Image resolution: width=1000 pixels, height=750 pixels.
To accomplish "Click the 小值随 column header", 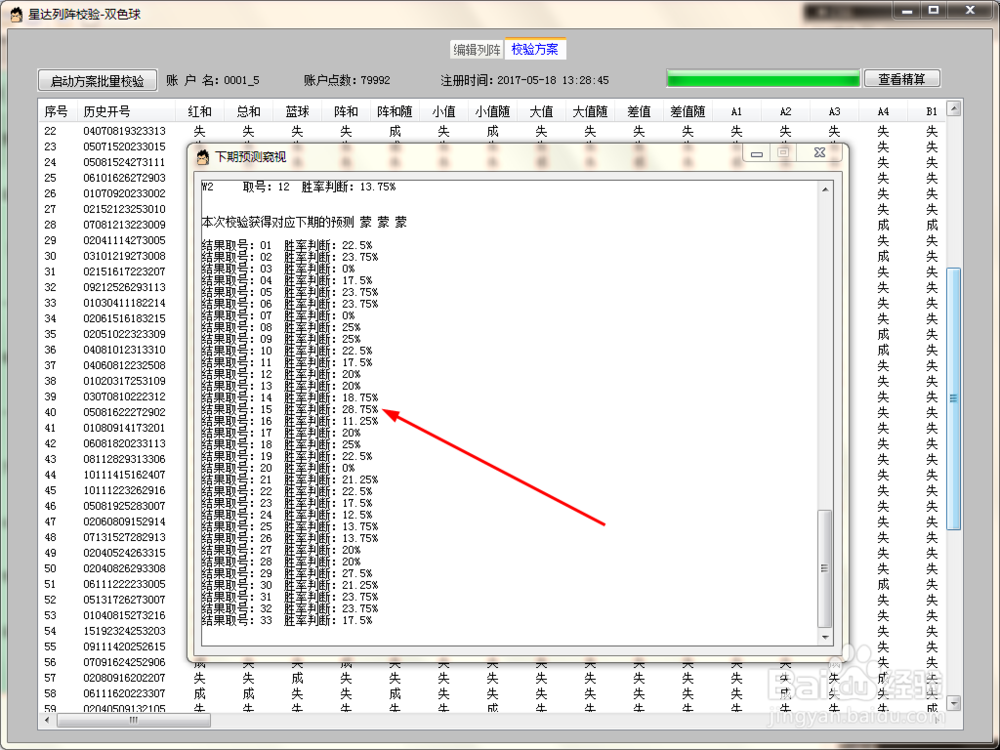I will [492, 112].
